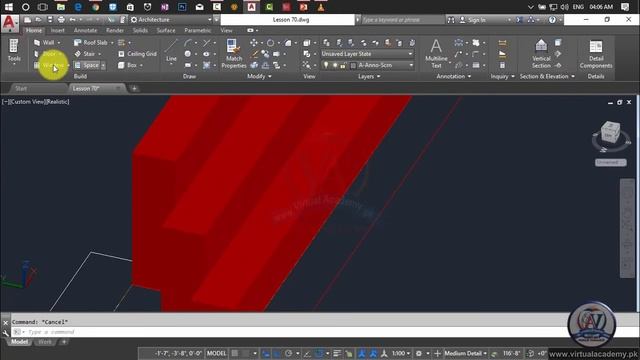The height and width of the screenshot is (360, 640).
Task: Open the Medium Detail display dropdown
Action: pyautogui.click(x=465, y=353)
